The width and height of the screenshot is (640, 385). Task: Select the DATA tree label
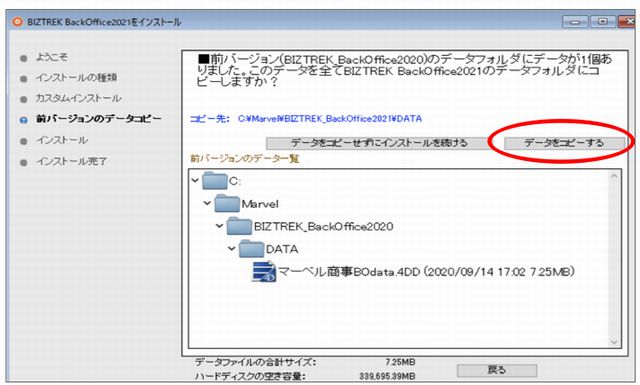tap(282, 249)
